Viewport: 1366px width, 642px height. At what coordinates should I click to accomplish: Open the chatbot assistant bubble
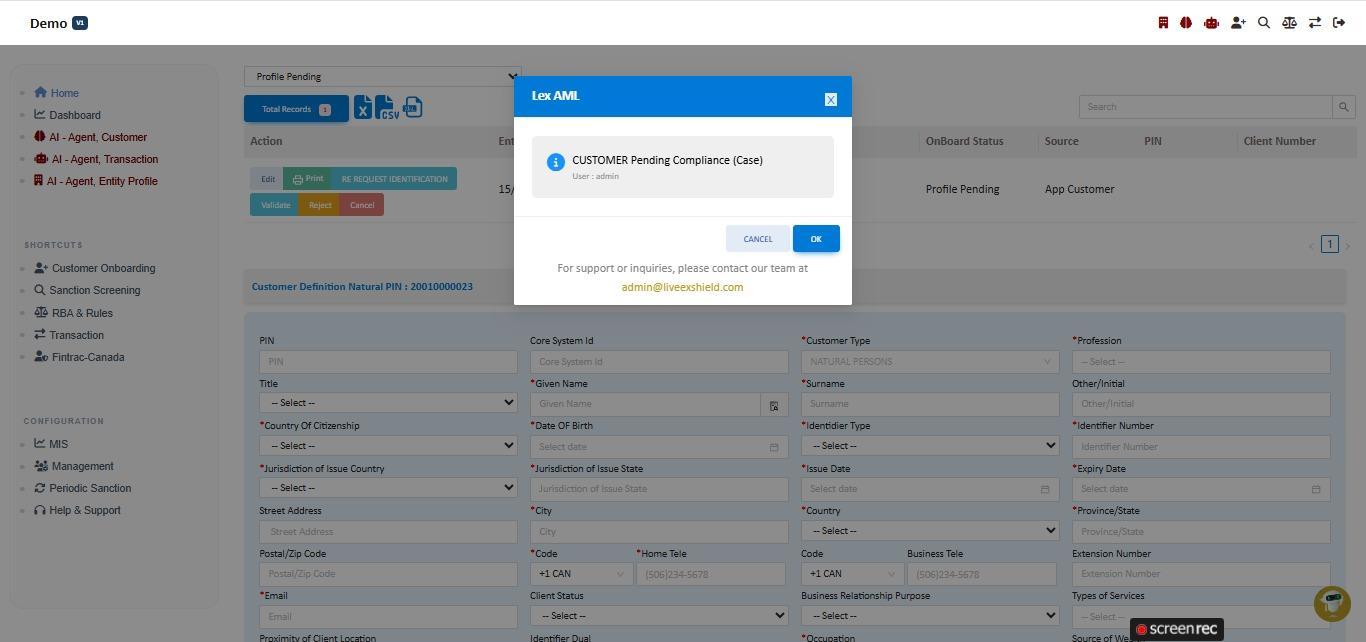pyautogui.click(x=1332, y=603)
